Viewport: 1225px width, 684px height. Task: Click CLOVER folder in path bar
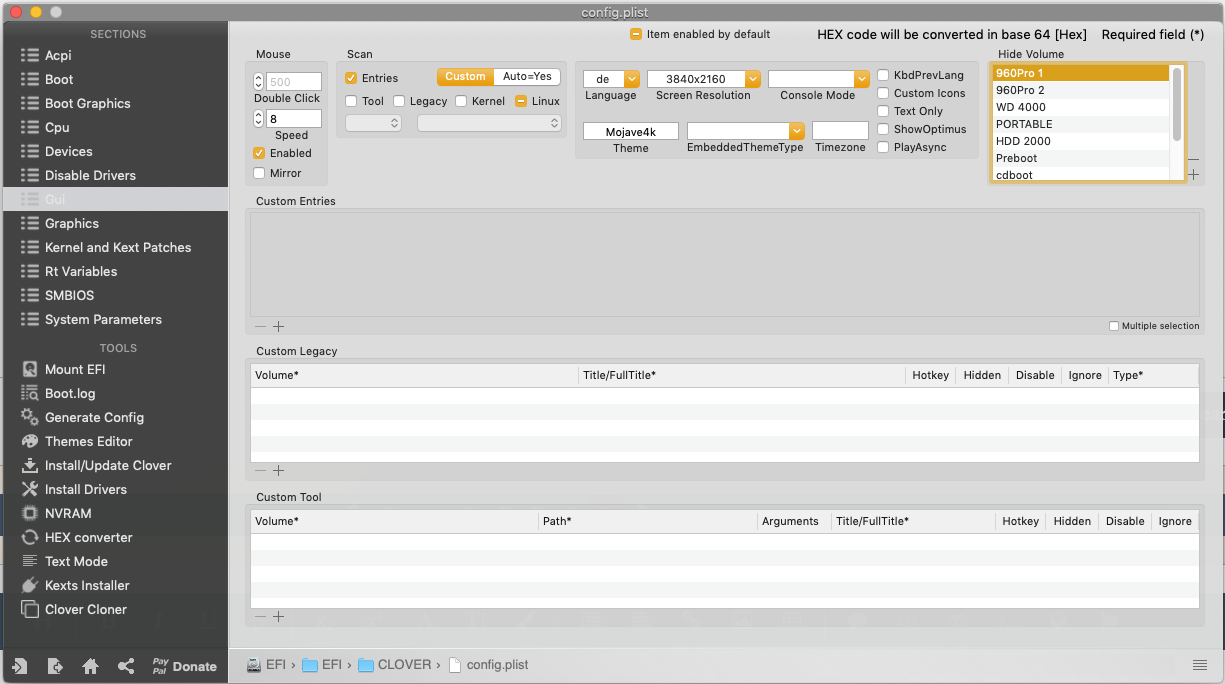[394, 665]
